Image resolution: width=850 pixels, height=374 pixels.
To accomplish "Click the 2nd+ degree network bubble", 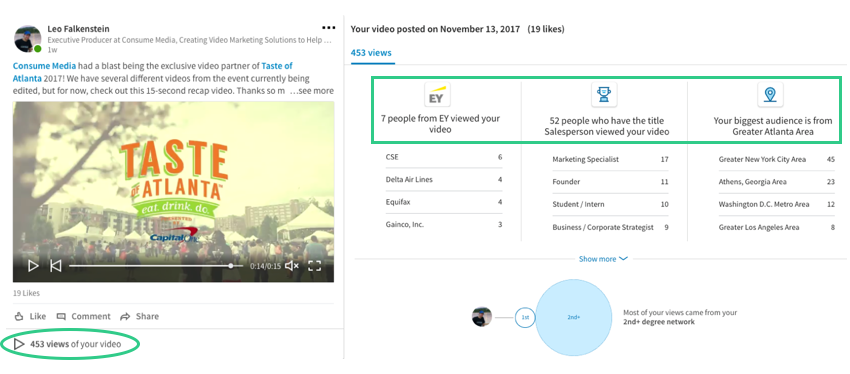I will [574, 317].
